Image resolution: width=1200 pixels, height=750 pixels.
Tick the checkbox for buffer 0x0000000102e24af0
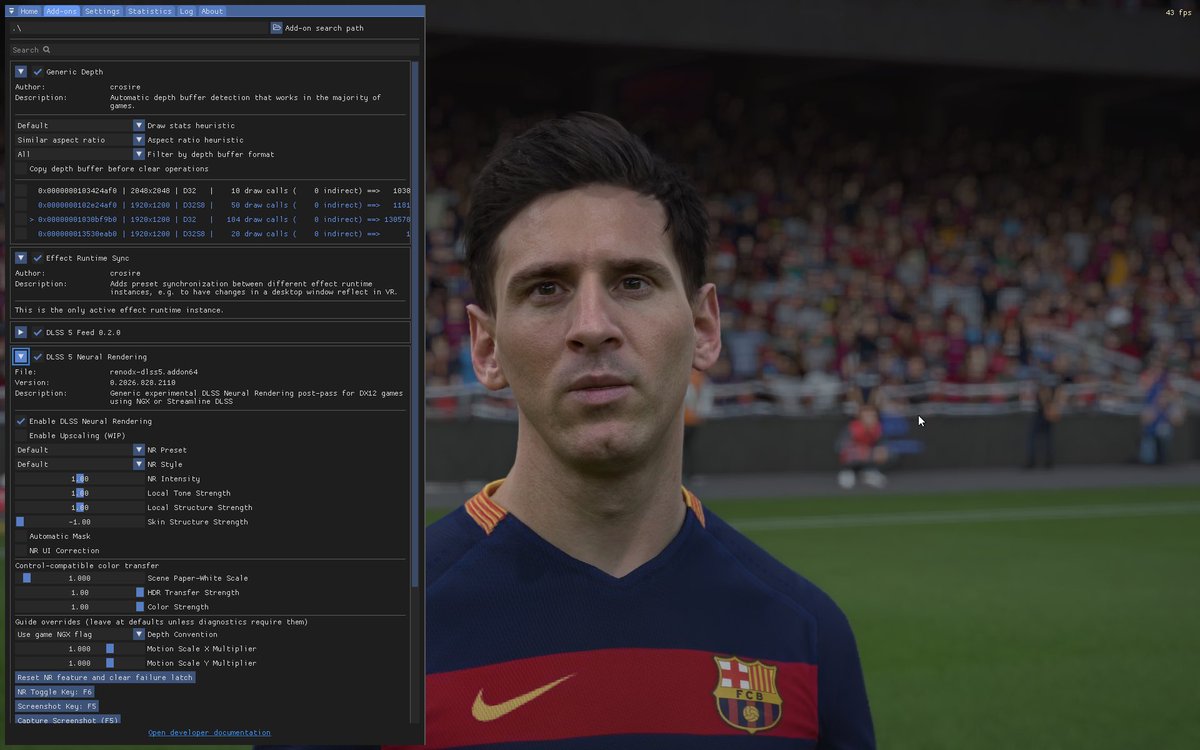(x=21, y=205)
